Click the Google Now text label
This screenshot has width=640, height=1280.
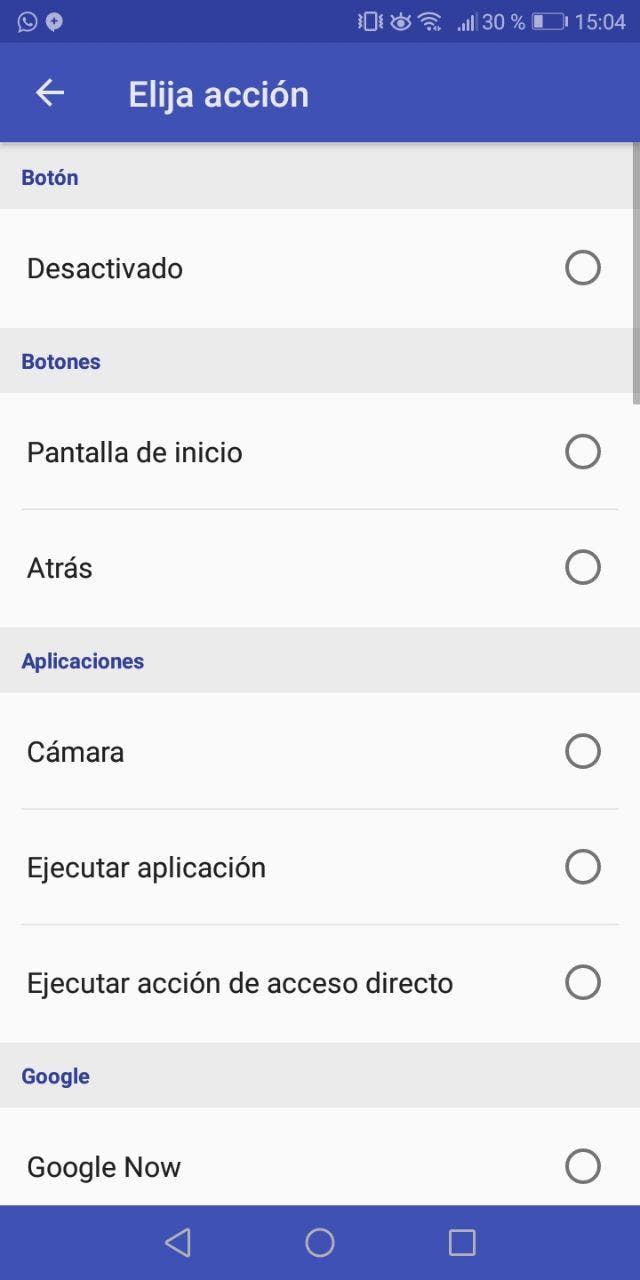tap(104, 1167)
